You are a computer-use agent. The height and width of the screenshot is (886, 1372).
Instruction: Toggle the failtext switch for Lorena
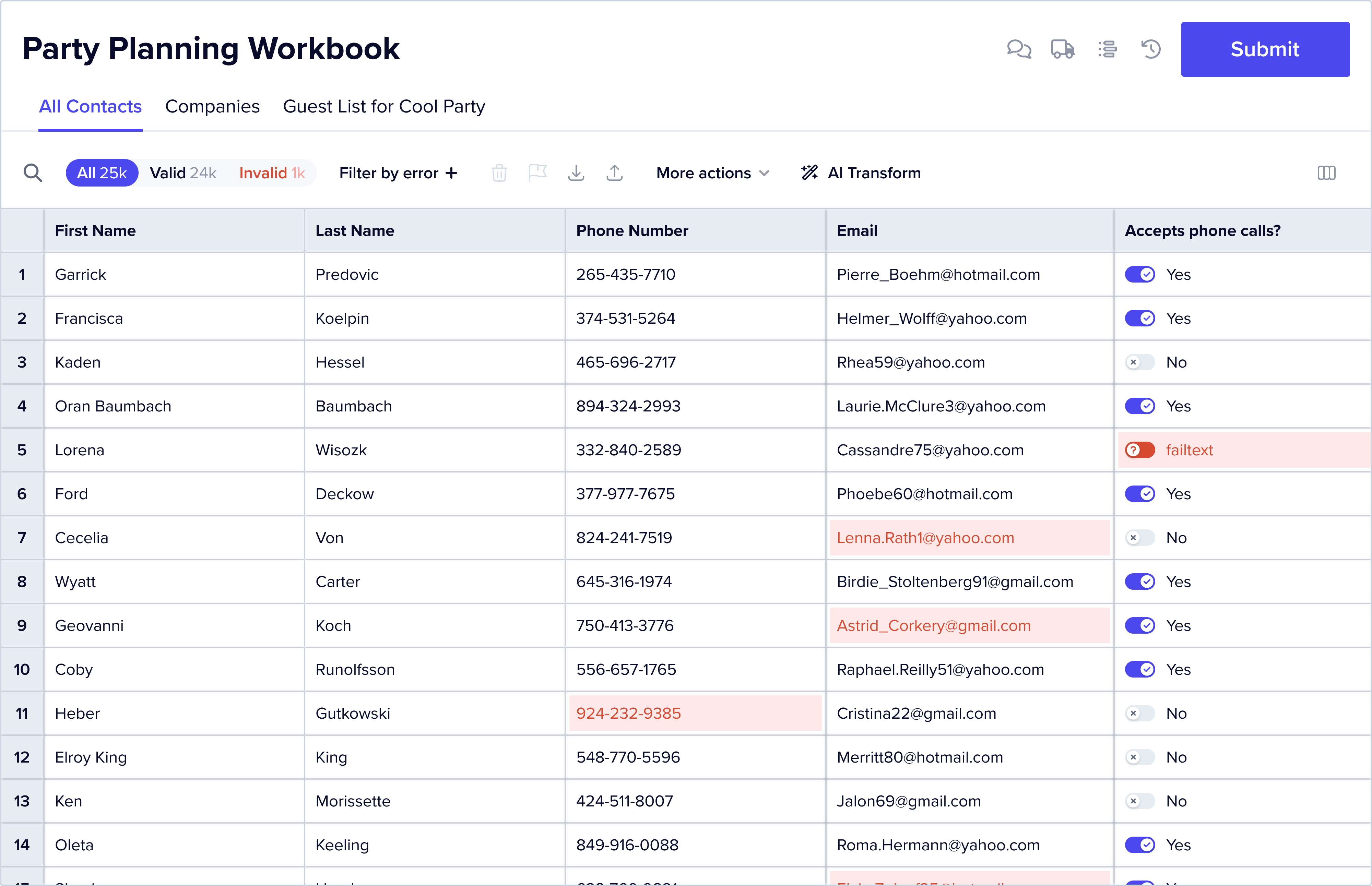(x=1139, y=450)
